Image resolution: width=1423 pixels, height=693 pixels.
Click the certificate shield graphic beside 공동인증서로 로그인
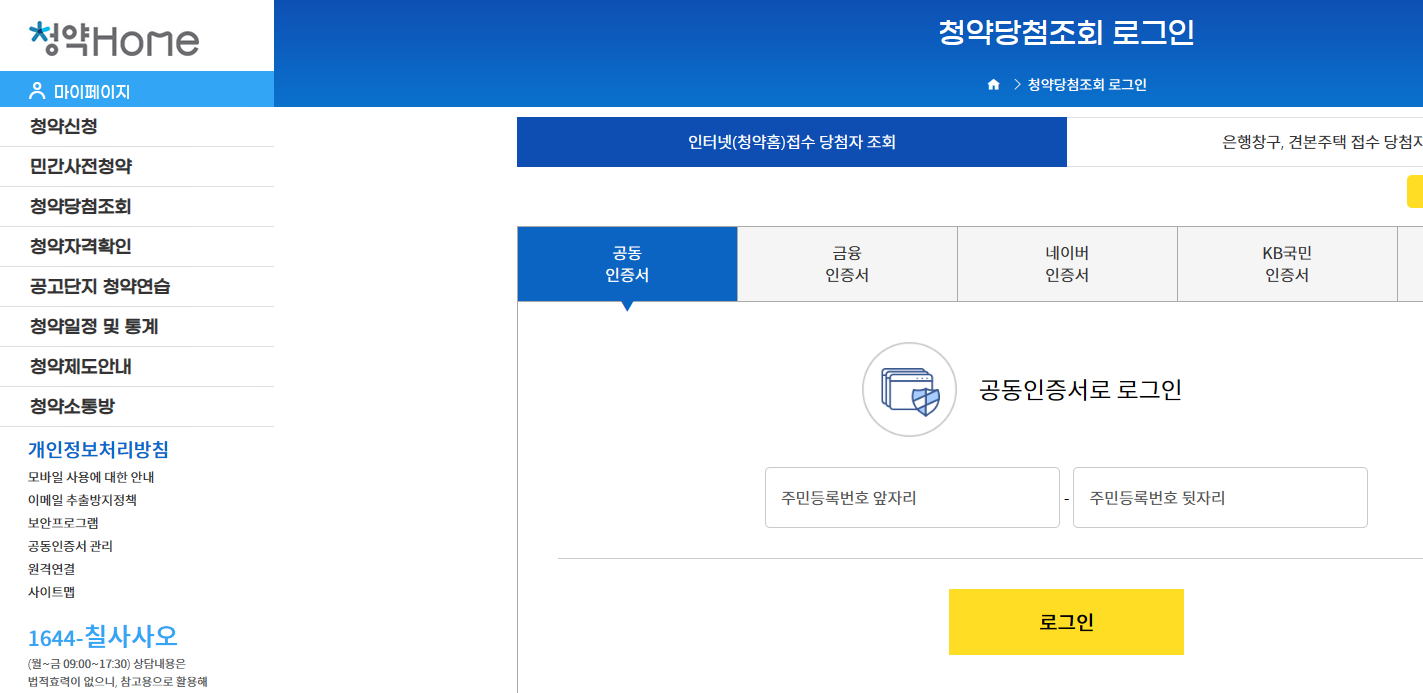click(x=909, y=390)
